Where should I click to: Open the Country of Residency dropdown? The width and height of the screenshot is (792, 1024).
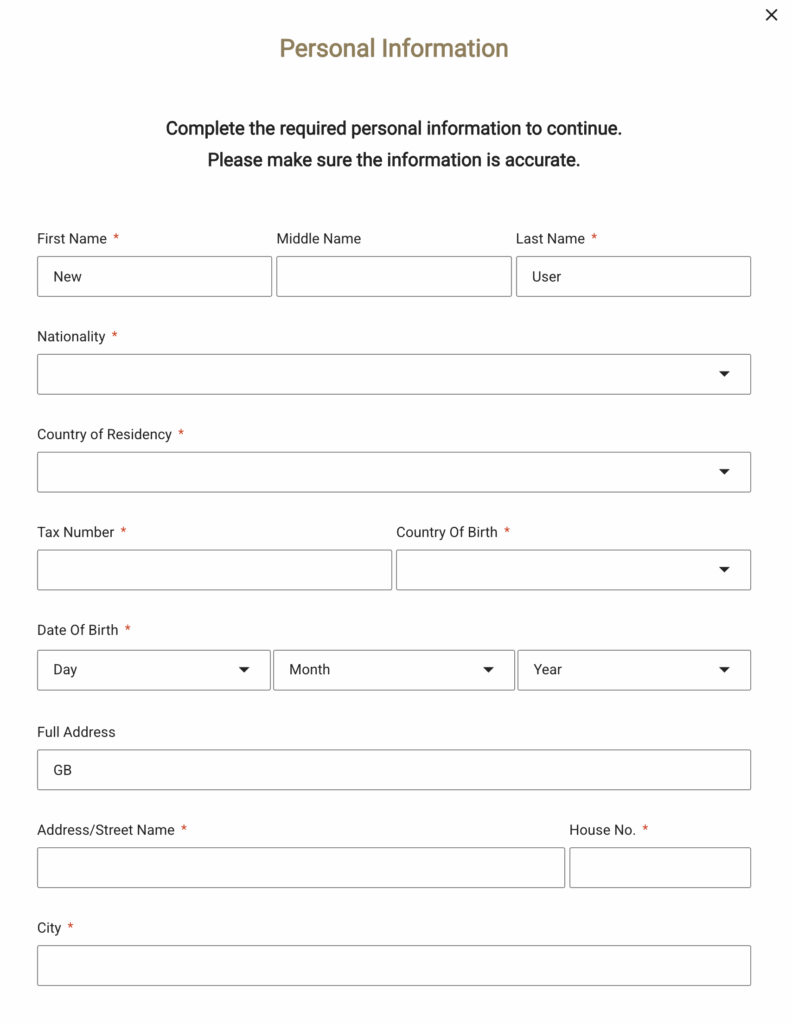coord(380,472)
